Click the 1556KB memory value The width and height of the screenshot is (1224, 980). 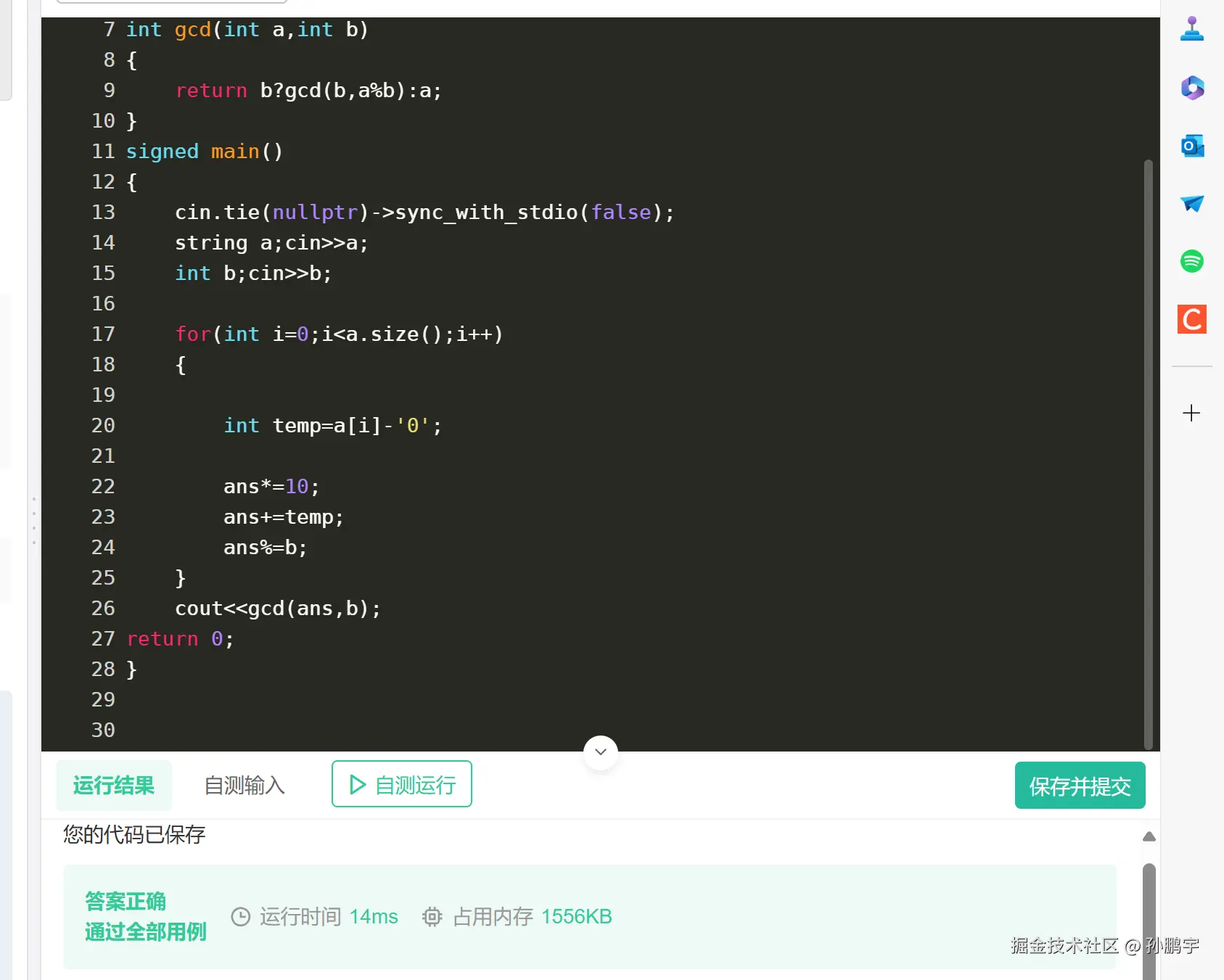(x=577, y=917)
